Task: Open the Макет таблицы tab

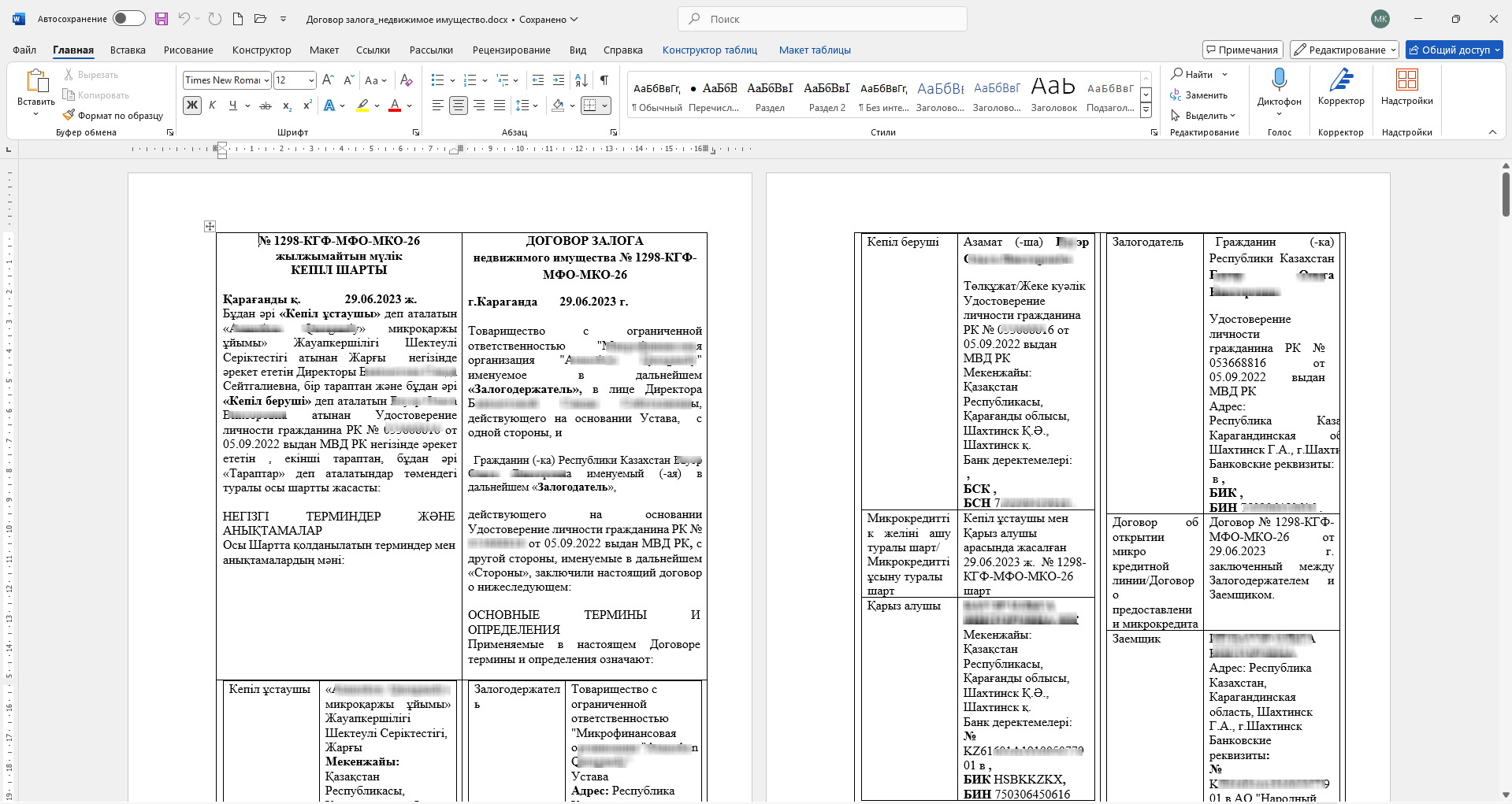Action: coord(815,50)
